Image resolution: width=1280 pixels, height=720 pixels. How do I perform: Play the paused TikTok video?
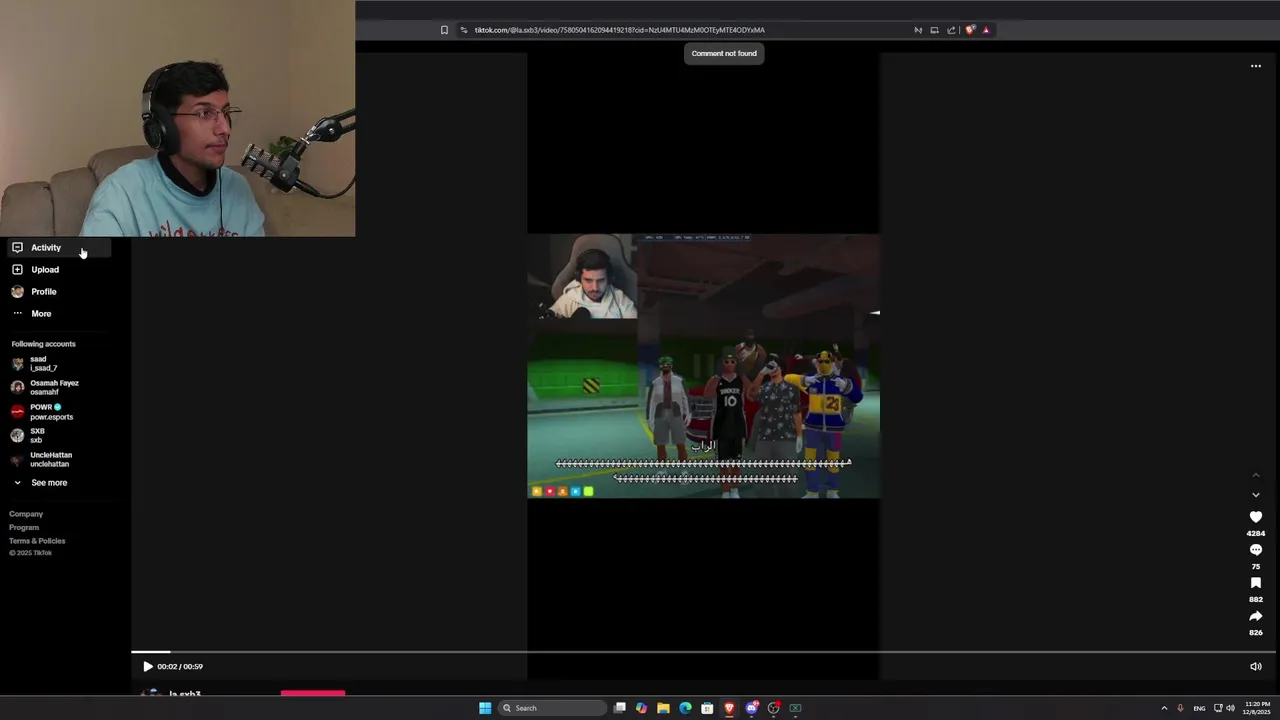(x=148, y=666)
